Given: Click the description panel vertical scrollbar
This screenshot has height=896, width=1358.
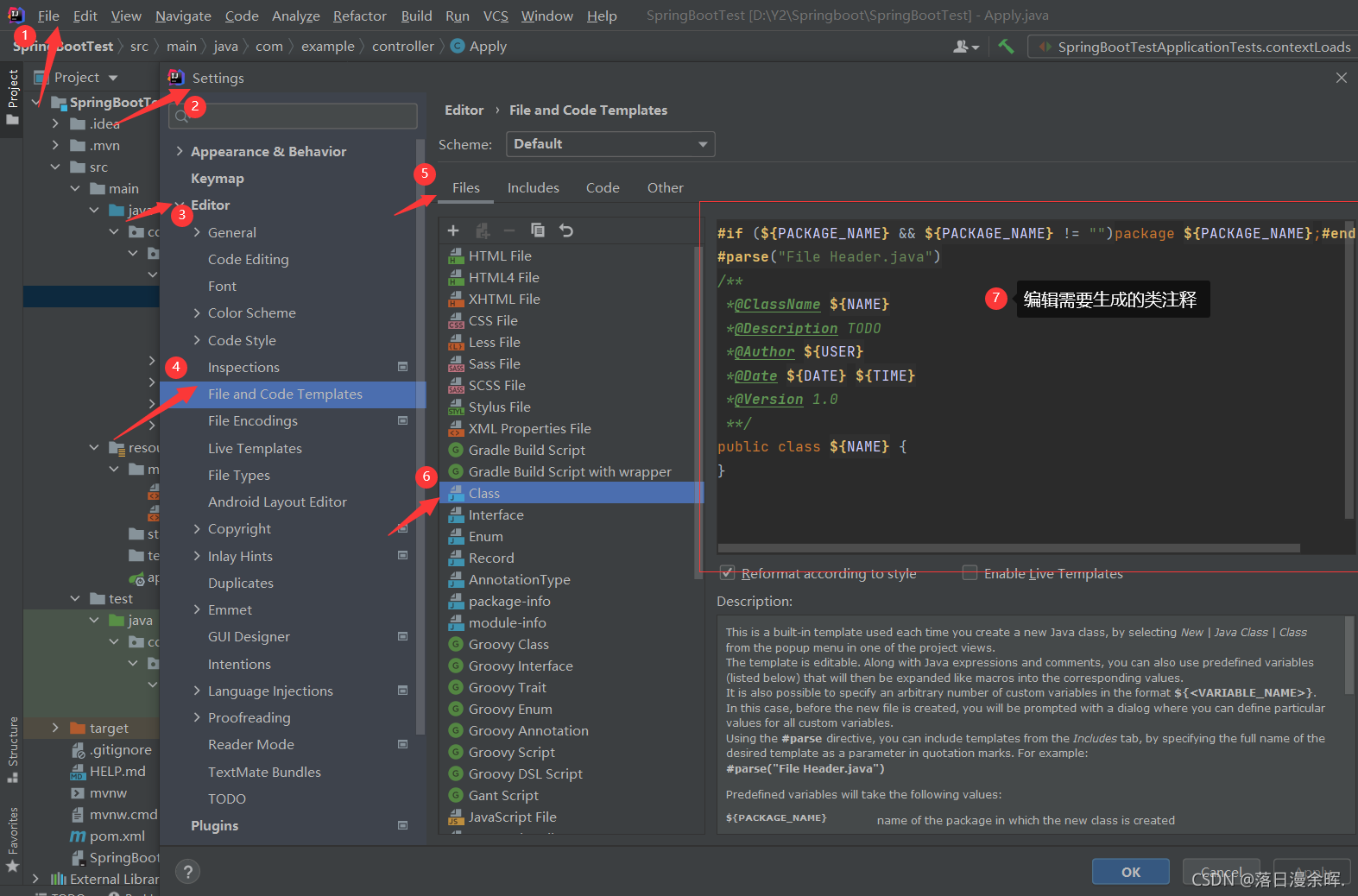Looking at the screenshot, I should (1349, 656).
